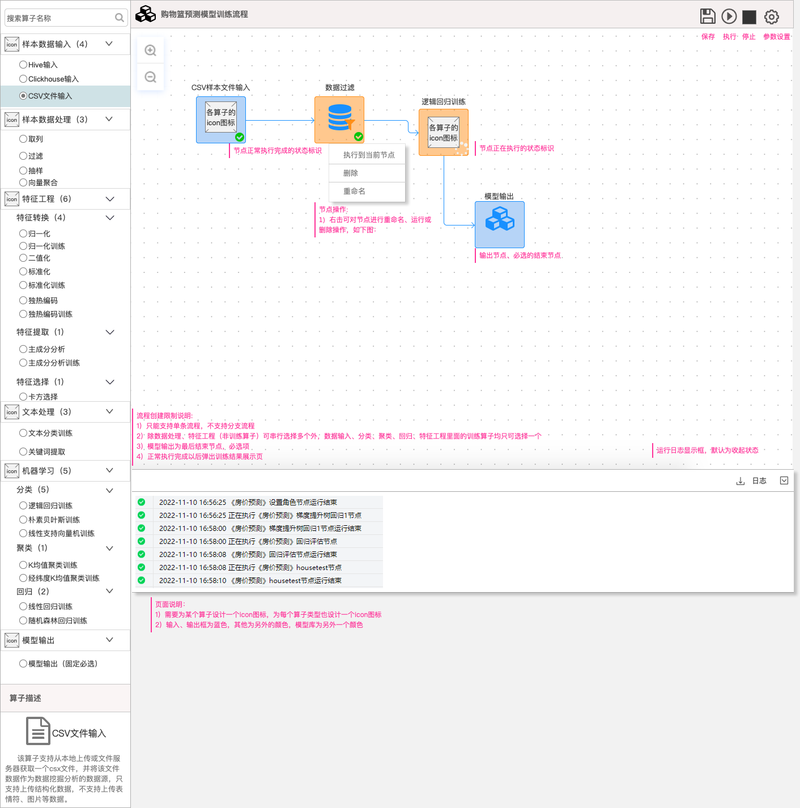Image resolution: width=800 pixels, height=808 pixels.
Task: Select the 模型输出 cubes node
Action: [x=499, y=224]
